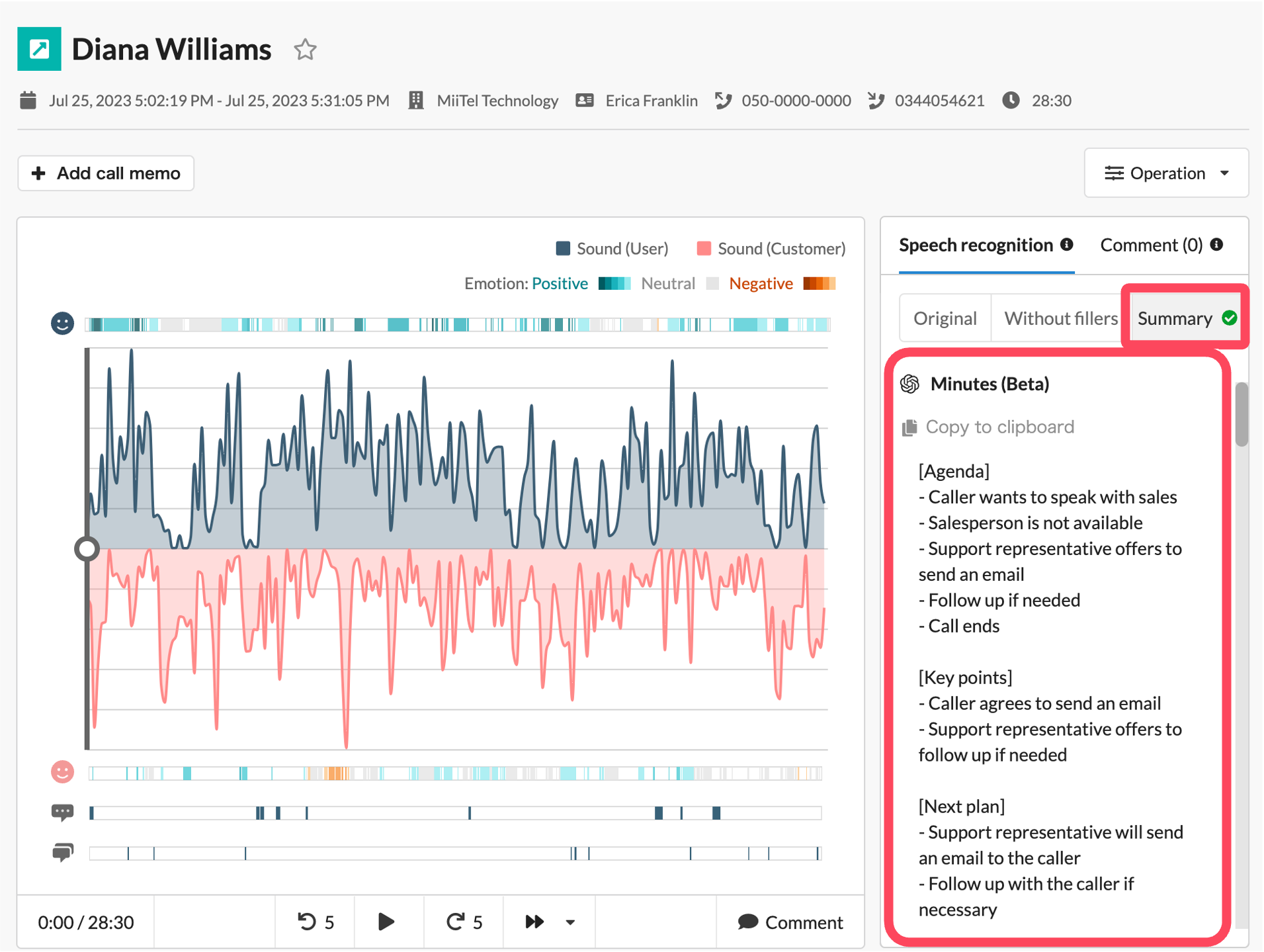Select the Without fillers tab
This screenshot has height=952, width=1264.
(x=1060, y=318)
